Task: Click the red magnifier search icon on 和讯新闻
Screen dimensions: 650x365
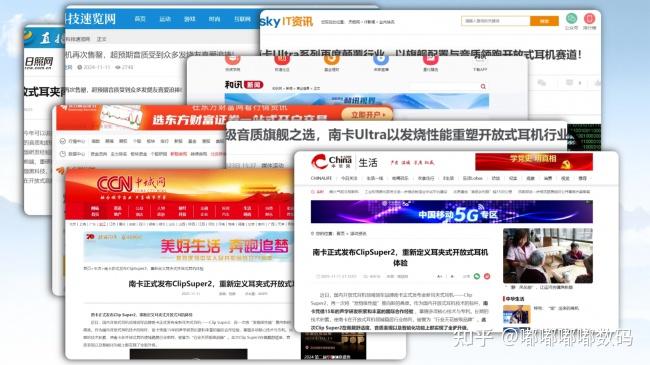Action: [483, 86]
